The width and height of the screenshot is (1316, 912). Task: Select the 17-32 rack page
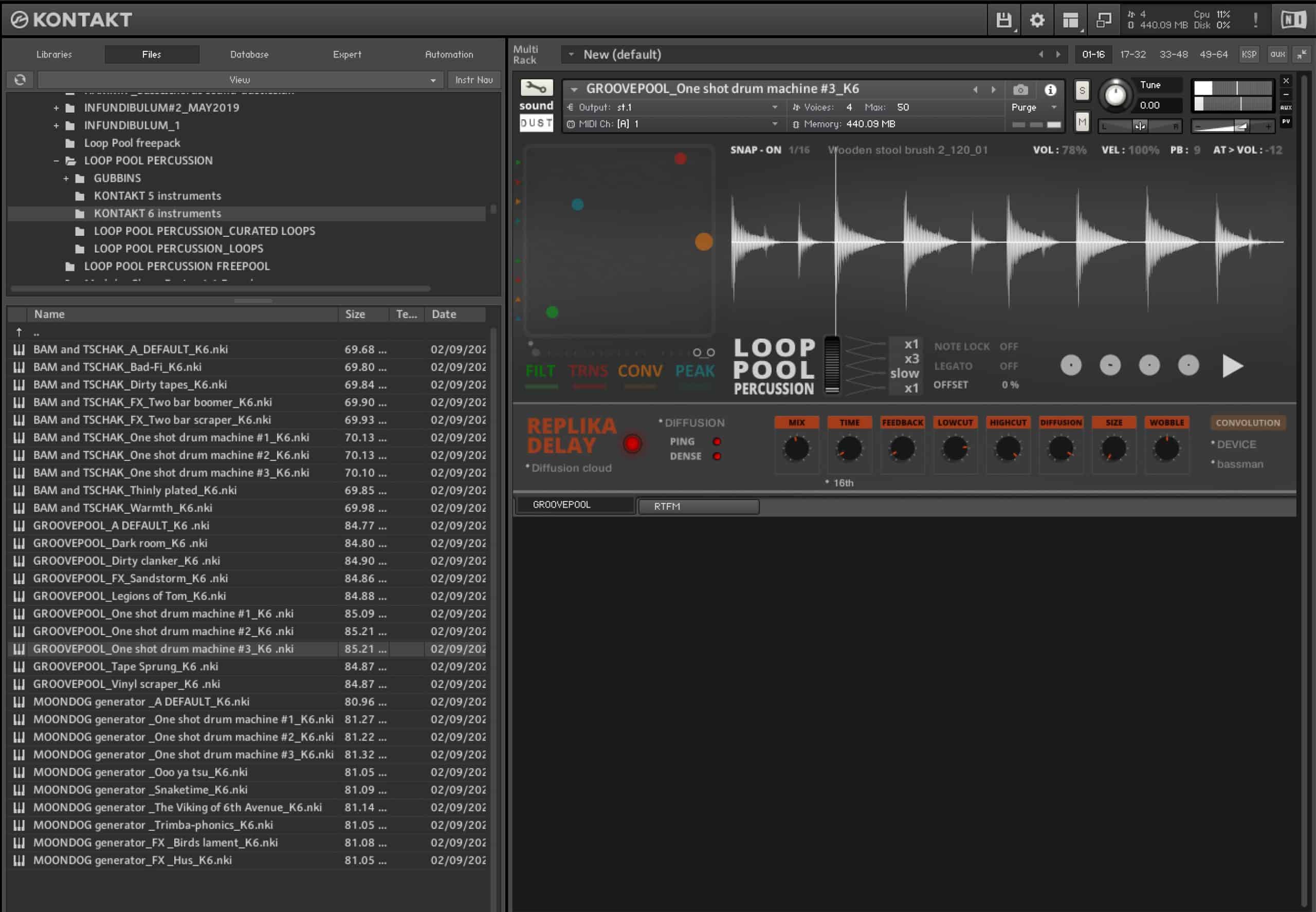(x=1132, y=54)
